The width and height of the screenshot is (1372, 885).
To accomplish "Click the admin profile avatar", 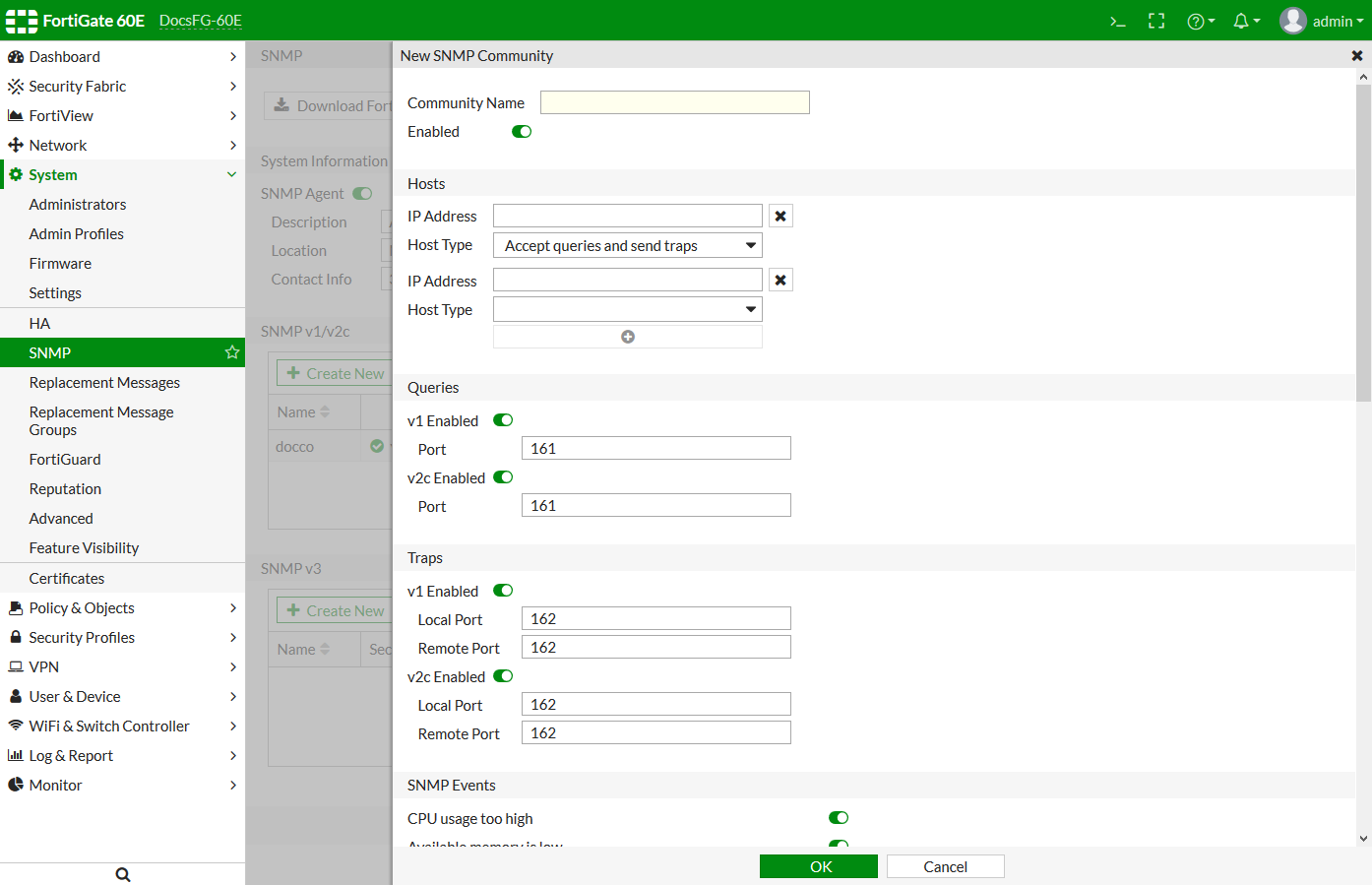I will [x=1292, y=20].
